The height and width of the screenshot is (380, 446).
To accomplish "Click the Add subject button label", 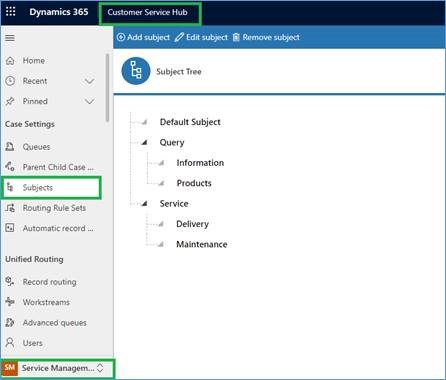I will (x=148, y=37).
